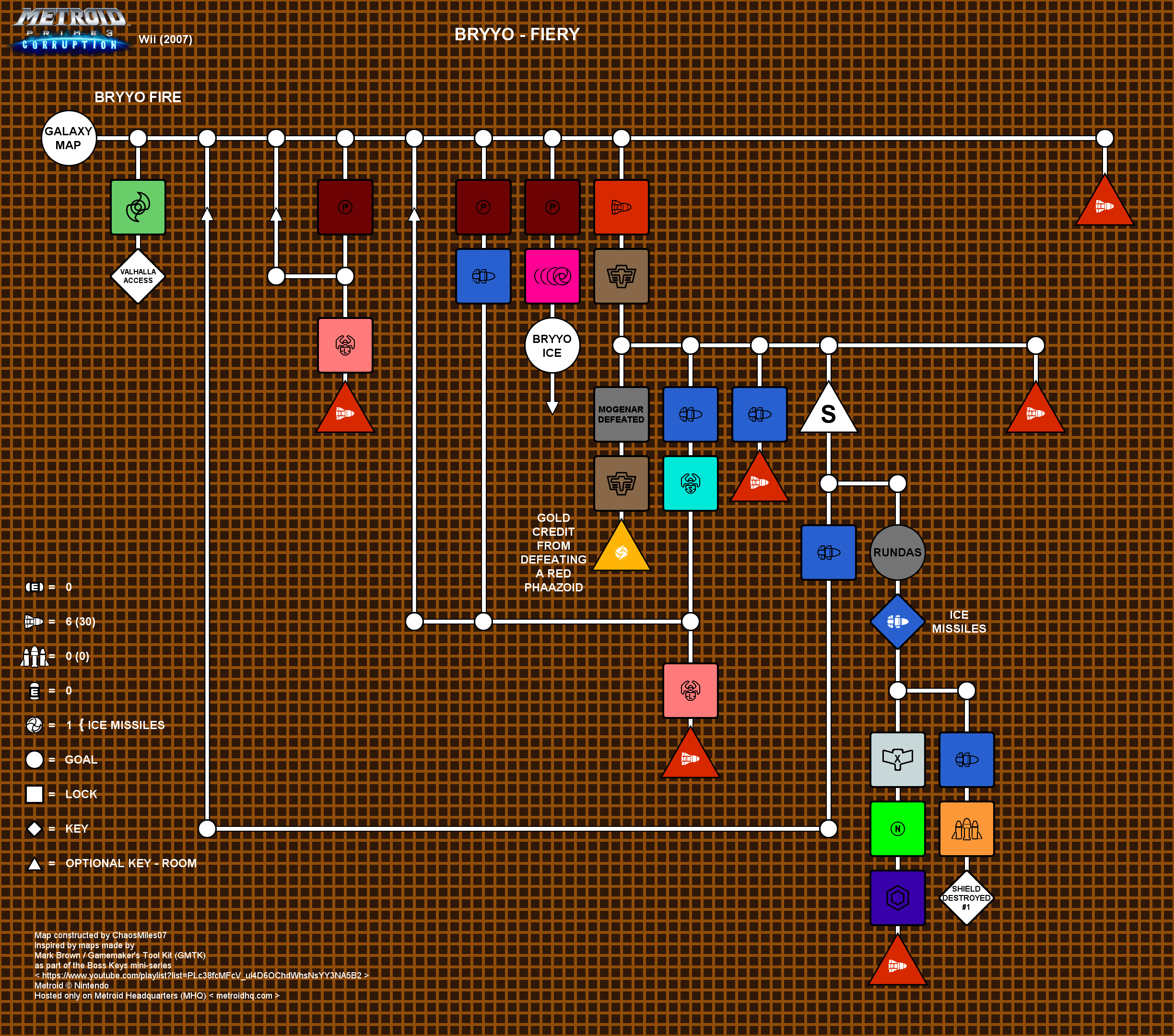Click the ship missile legend icon beside 0 (0)
This screenshot has height=1036, width=1174.
pyautogui.click(x=35, y=657)
